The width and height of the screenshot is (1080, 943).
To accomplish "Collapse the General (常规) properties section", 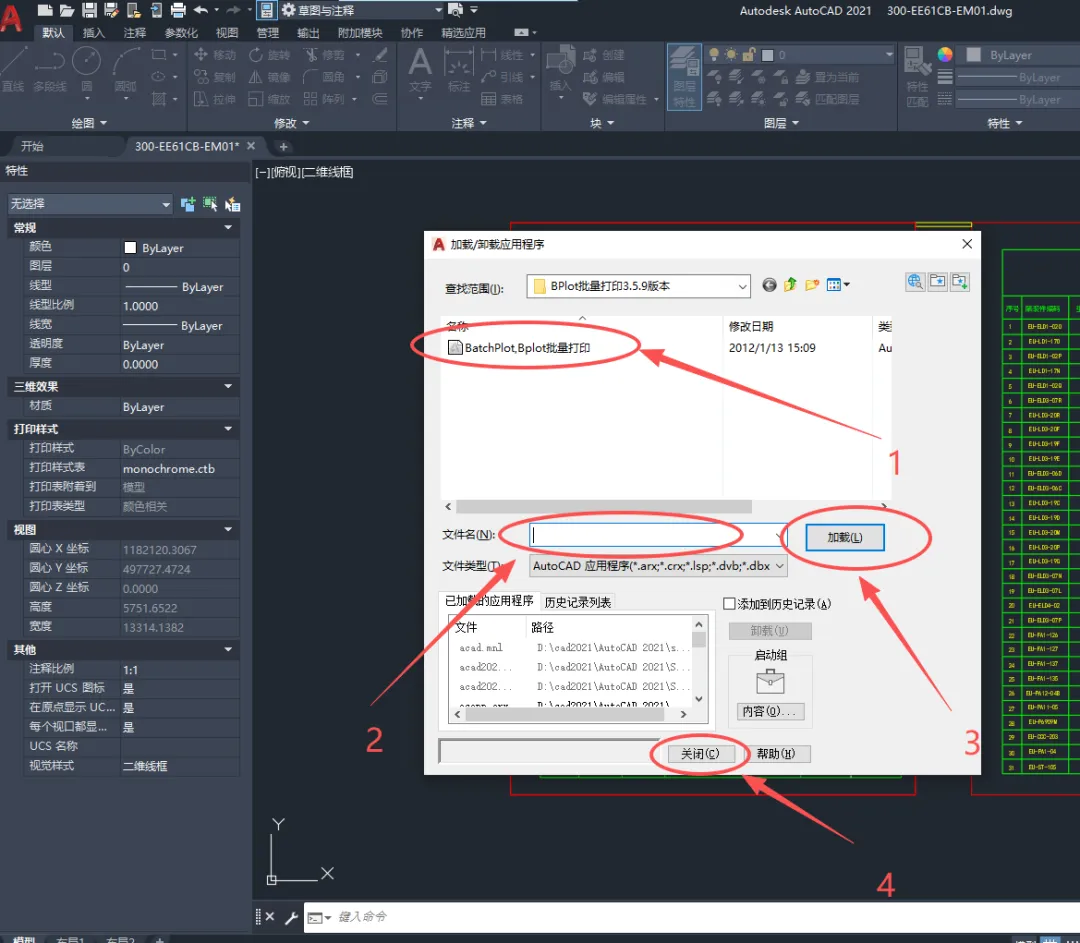I will click(x=228, y=227).
